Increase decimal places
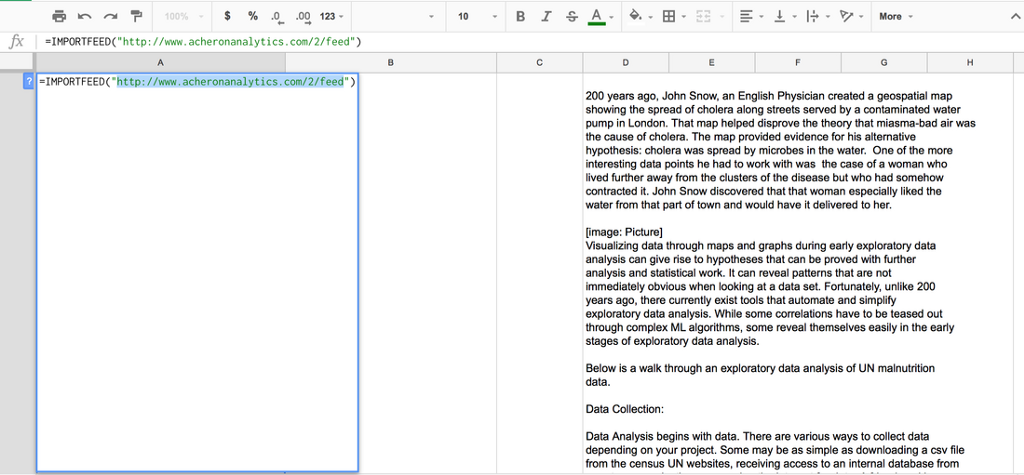Screen dimensions: 1024x475 pyautogui.click(x=302, y=17)
